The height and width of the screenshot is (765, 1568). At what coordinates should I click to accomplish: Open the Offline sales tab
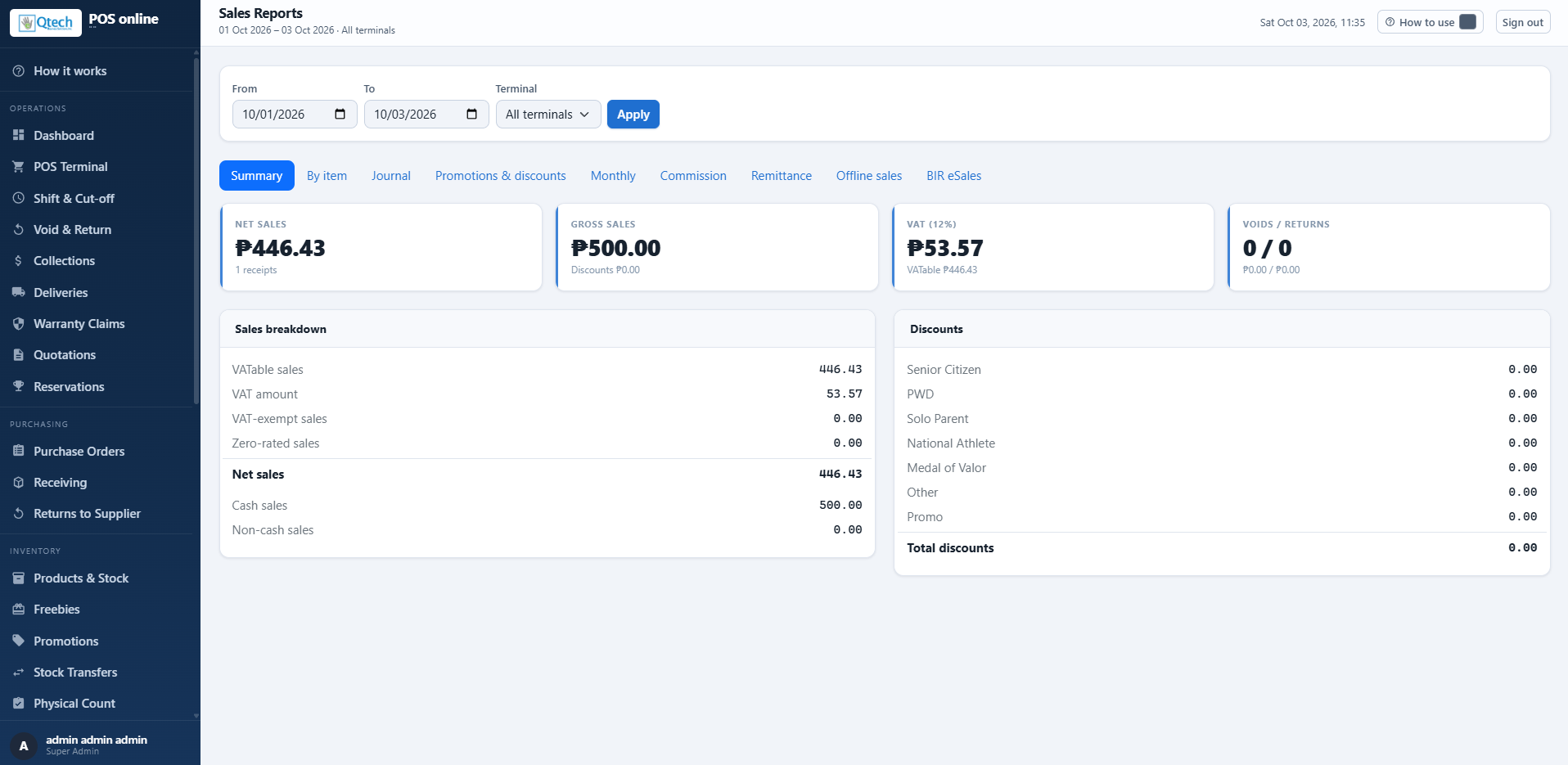click(869, 176)
